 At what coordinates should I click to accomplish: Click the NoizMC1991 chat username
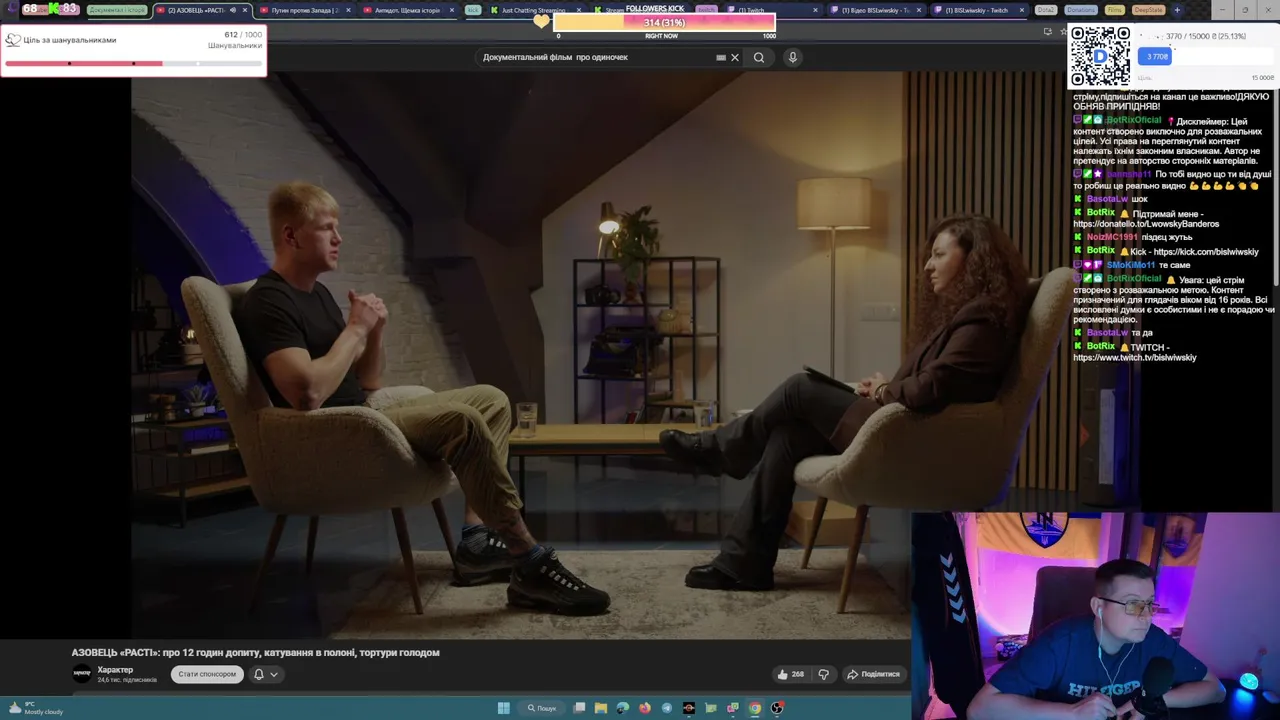click(1112, 238)
